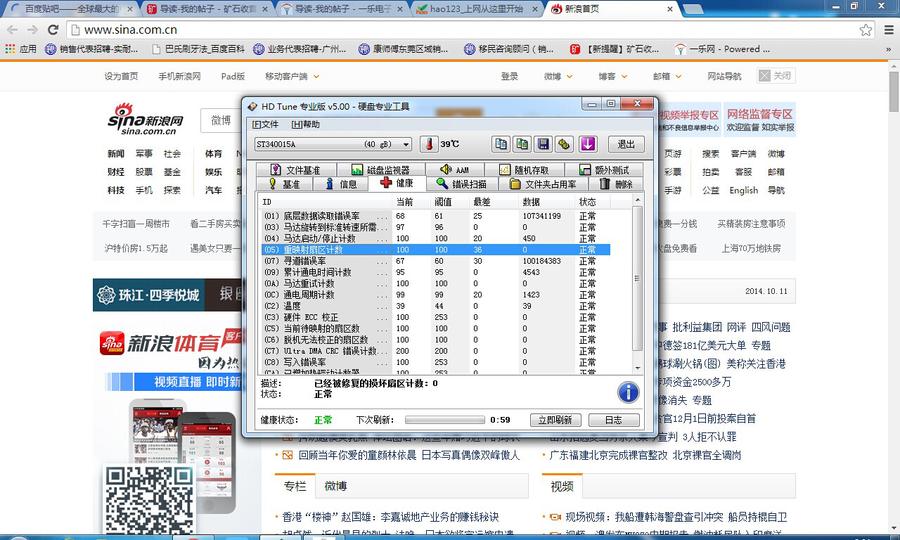Switch to the 错误扫描 tab
The image size is (900, 540).
pos(461,184)
